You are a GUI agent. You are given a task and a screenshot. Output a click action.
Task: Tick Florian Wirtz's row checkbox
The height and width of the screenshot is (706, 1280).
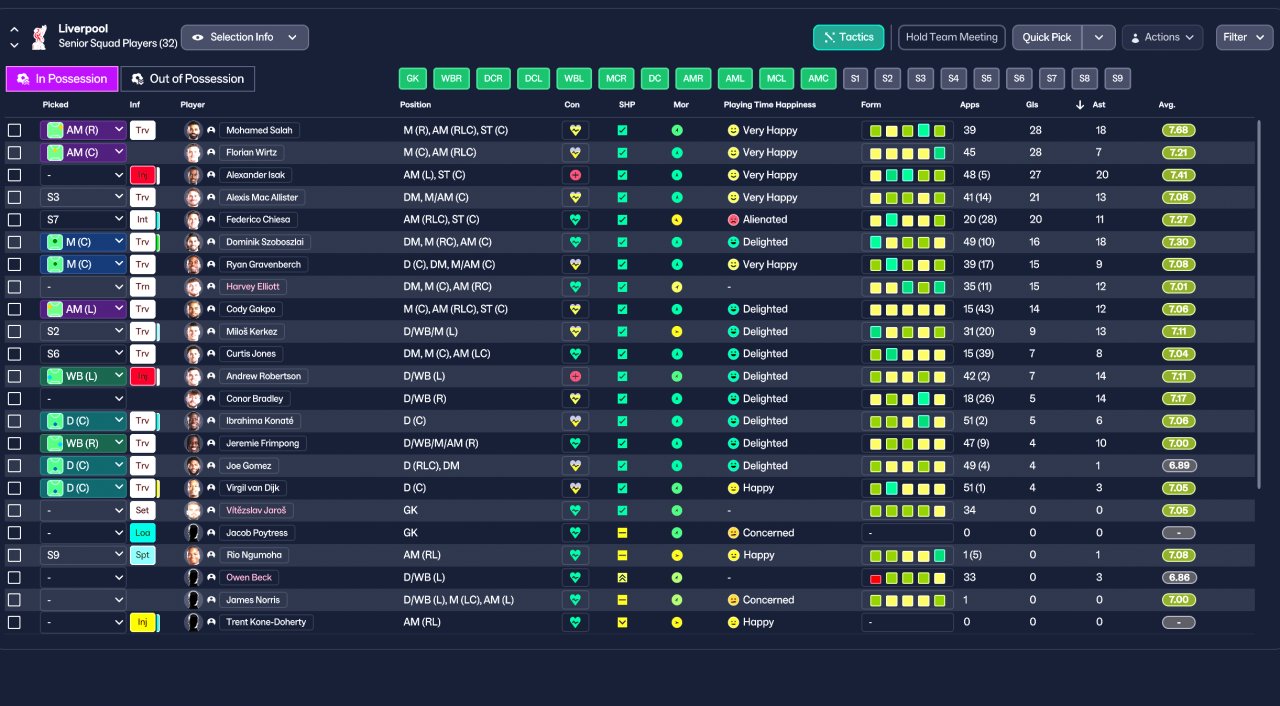point(14,153)
